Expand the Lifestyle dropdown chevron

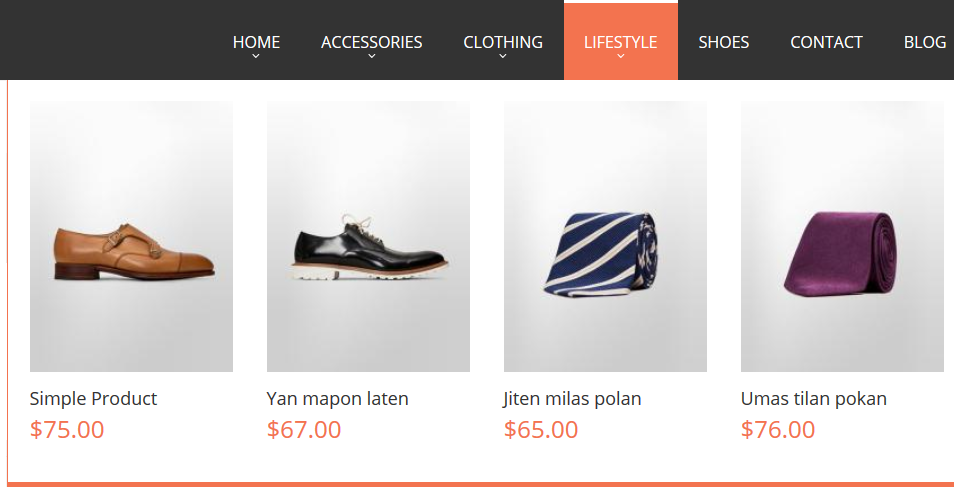pos(621,57)
